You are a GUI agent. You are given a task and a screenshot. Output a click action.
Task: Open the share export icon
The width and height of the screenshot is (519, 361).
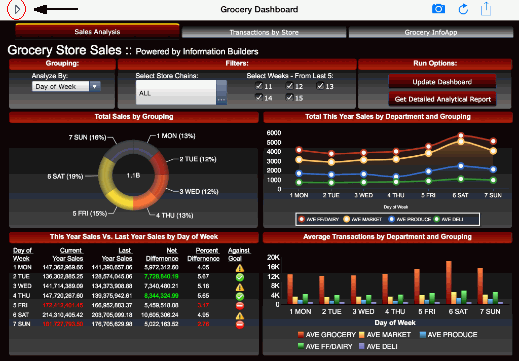point(486,9)
